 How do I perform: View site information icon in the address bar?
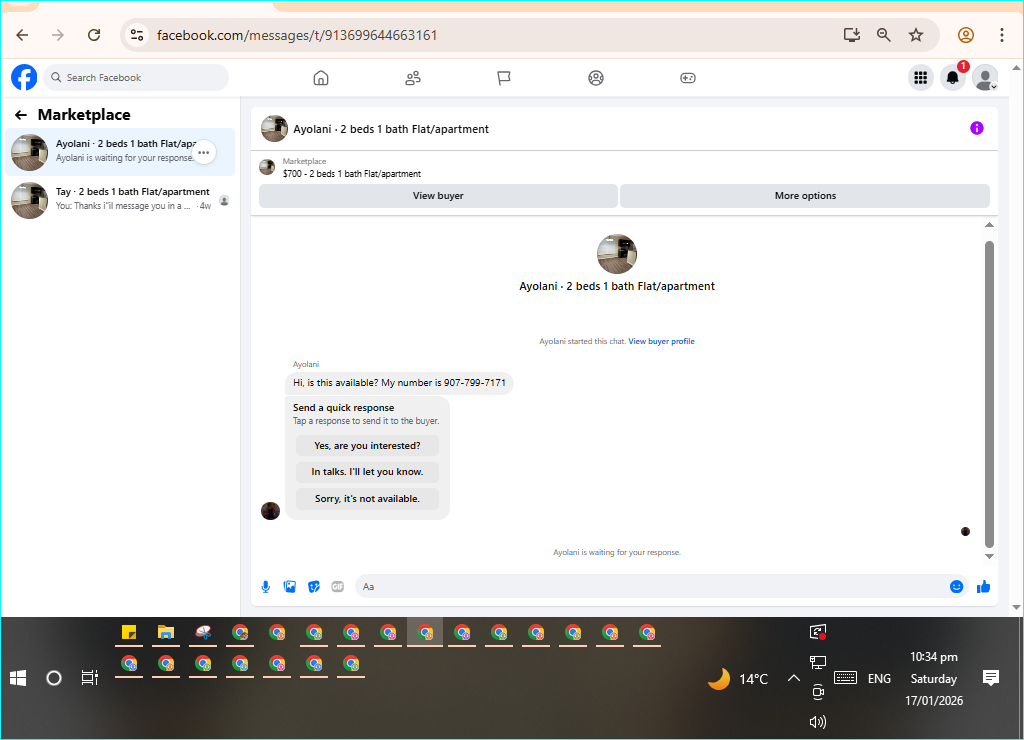(x=136, y=35)
